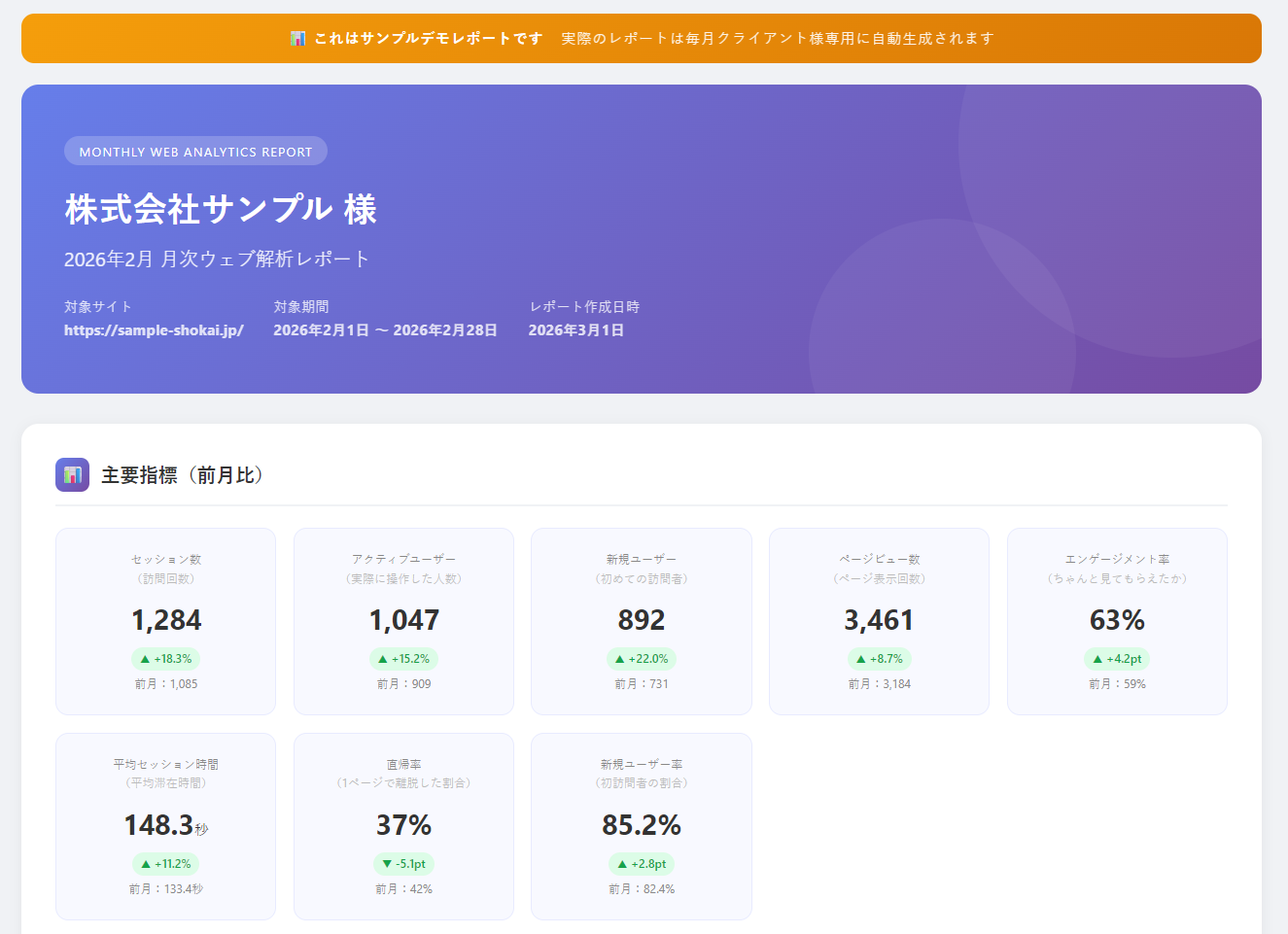Click the レポート作成日時 label
Image resolution: width=1288 pixels, height=934 pixels.
[584, 307]
